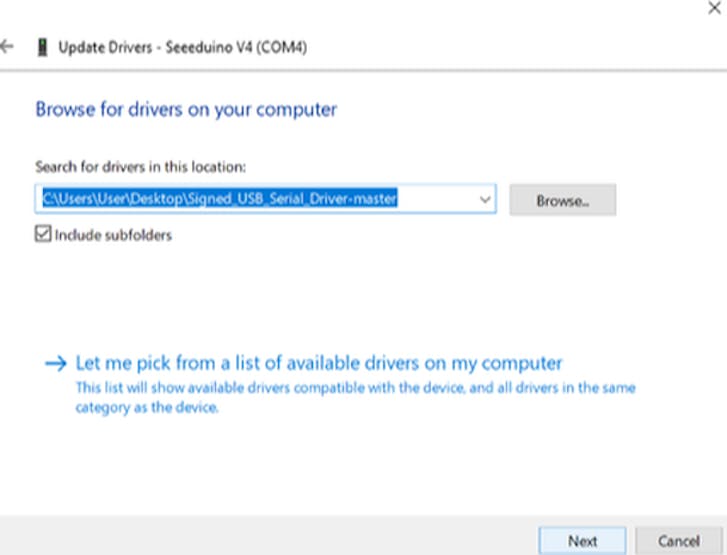This screenshot has height=555, width=727.
Task: Close the Update Drivers dialog
Action: (x=714, y=8)
